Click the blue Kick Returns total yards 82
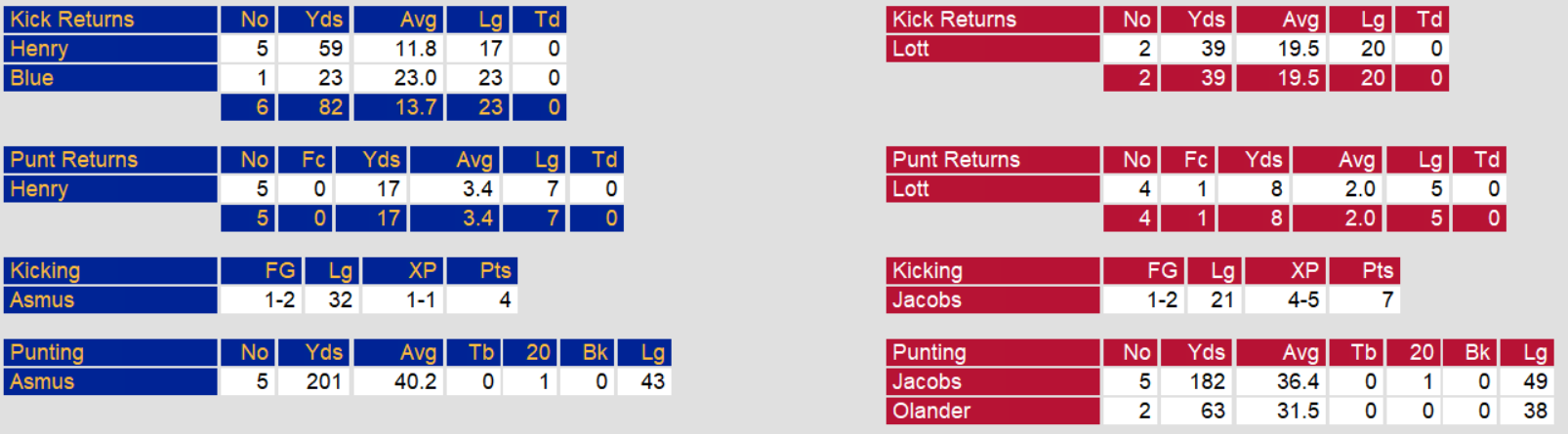Image resolution: width=1568 pixels, height=434 pixels. (x=330, y=107)
